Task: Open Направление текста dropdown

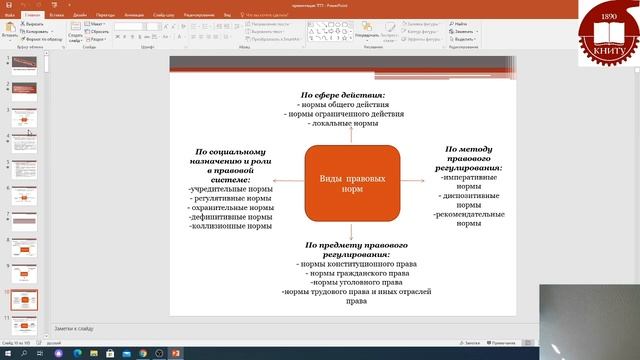Action: coord(267,24)
